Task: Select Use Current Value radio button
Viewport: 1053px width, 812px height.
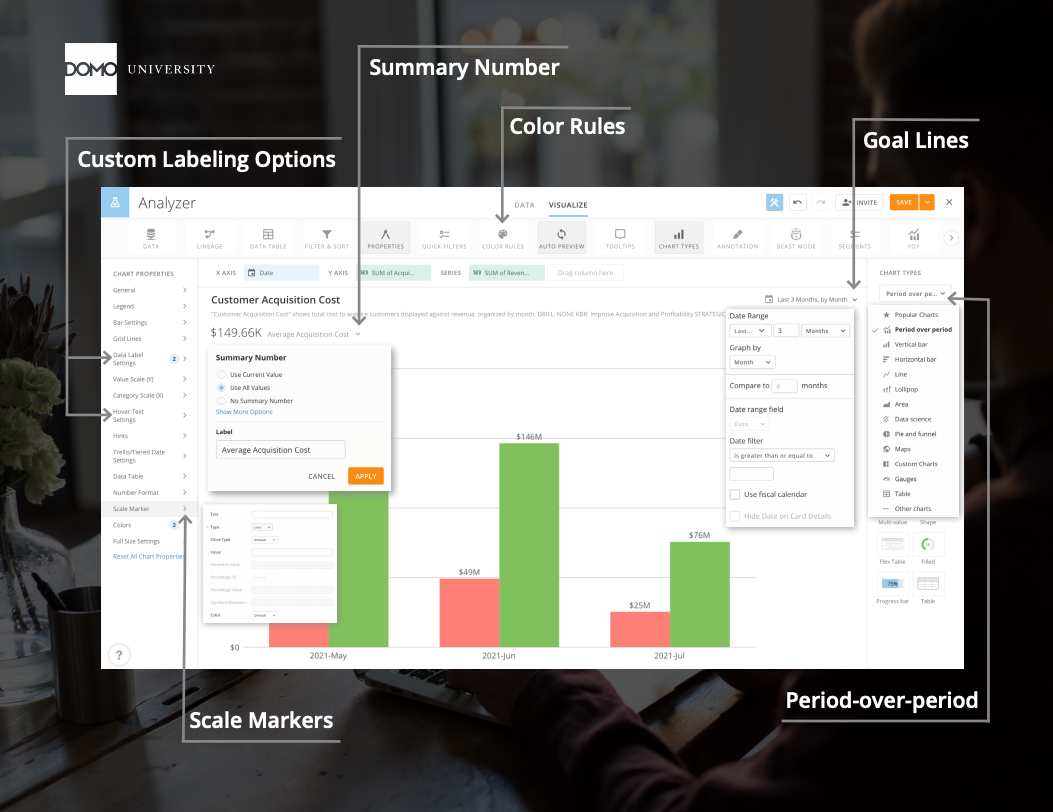Action: (221, 374)
